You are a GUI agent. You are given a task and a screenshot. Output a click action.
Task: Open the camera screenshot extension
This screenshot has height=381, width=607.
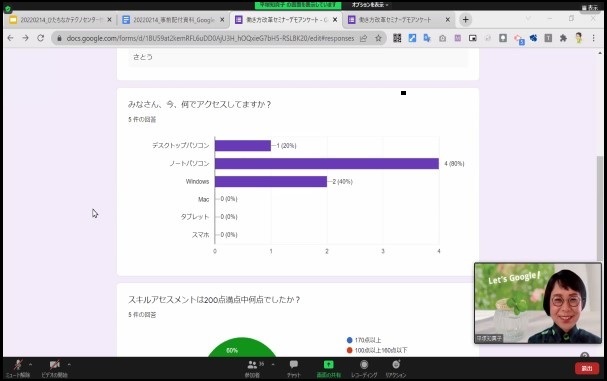tap(442, 38)
